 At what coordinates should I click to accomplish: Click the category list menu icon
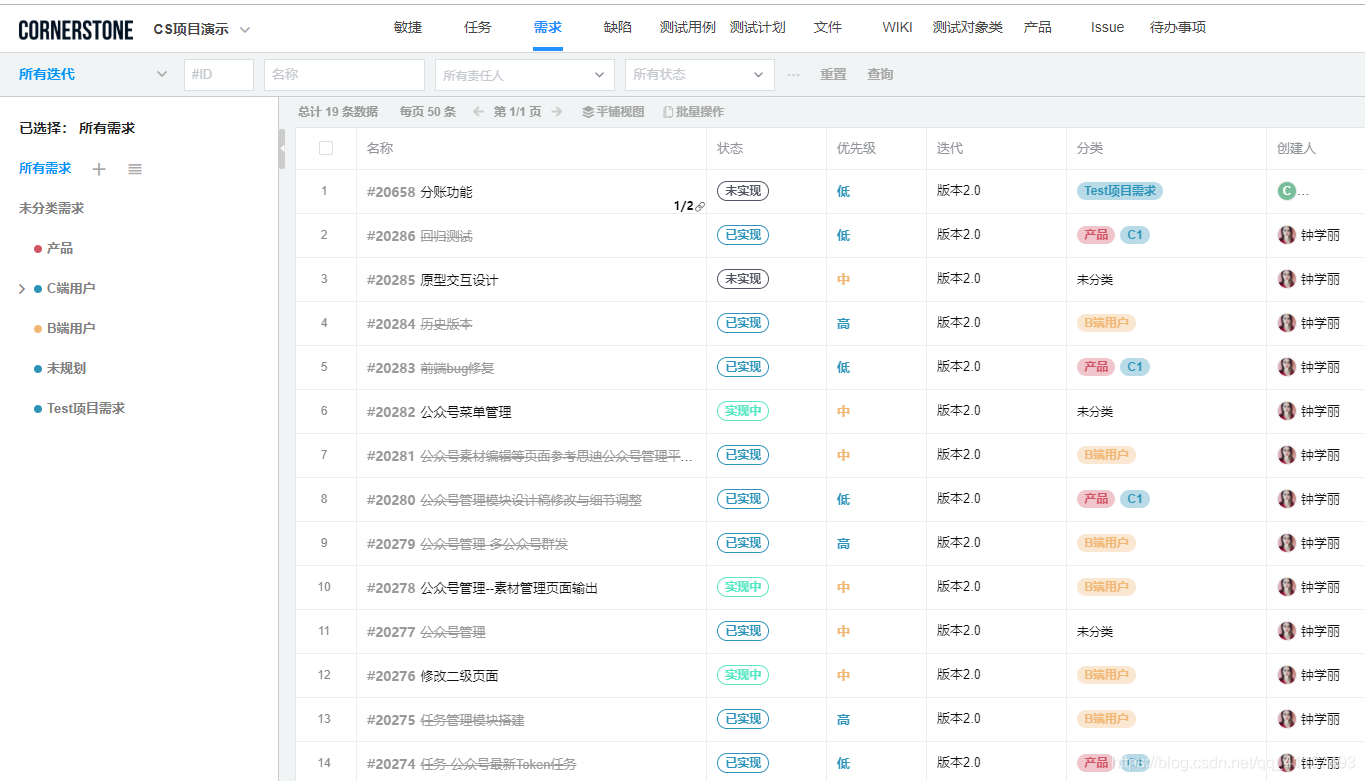point(135,169)
